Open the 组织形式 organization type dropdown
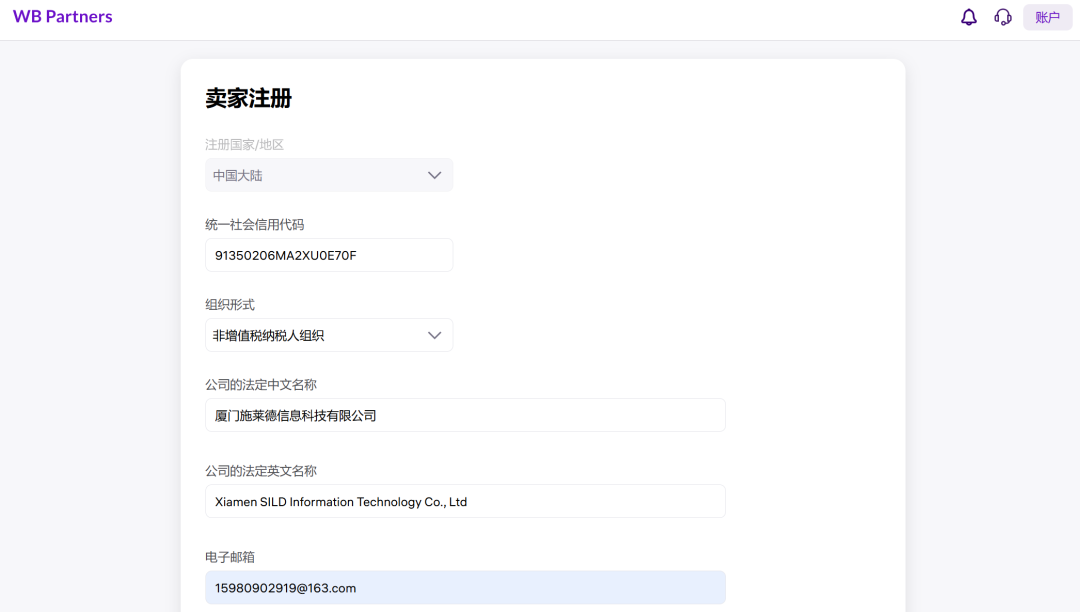Image resolution: width=1080 pixels, height=612 pixels. coord(329,334)
